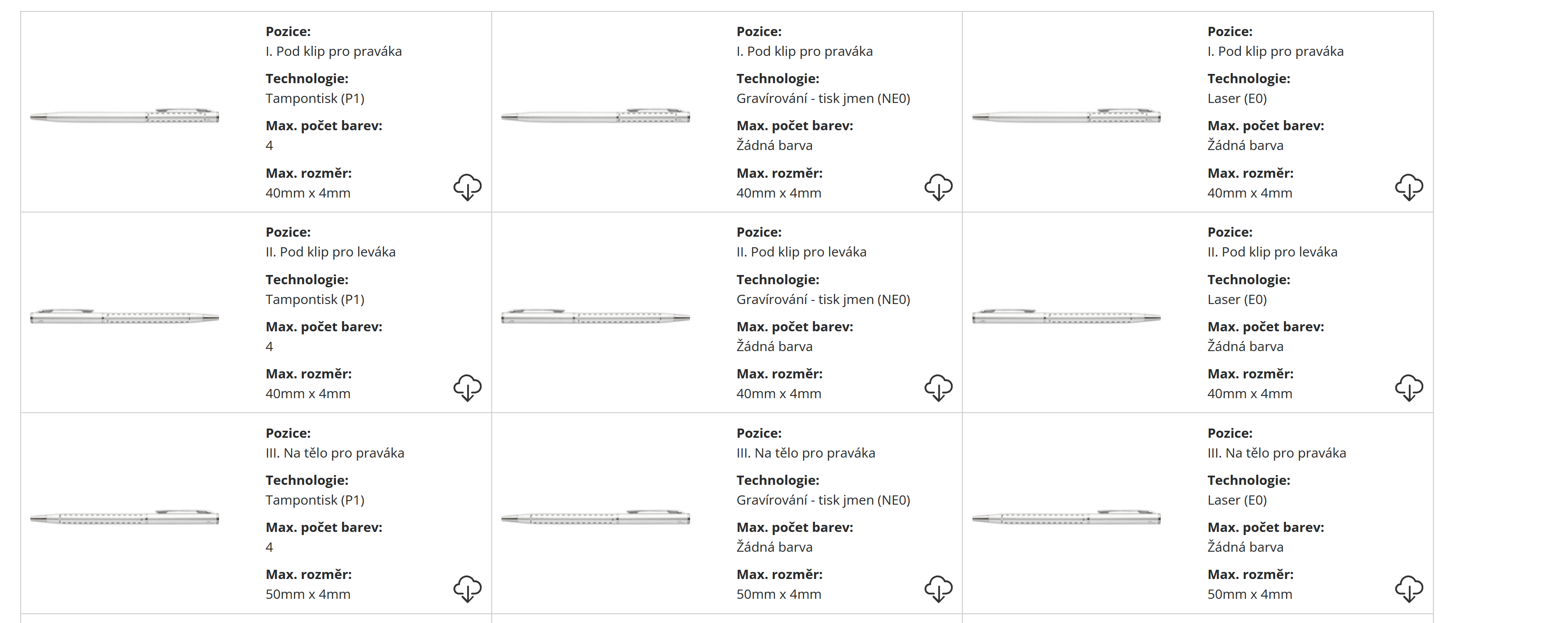1568x623 pixels.
Task: Download template for Gravírování position III tělo
Action: click(x=938, y=588)
